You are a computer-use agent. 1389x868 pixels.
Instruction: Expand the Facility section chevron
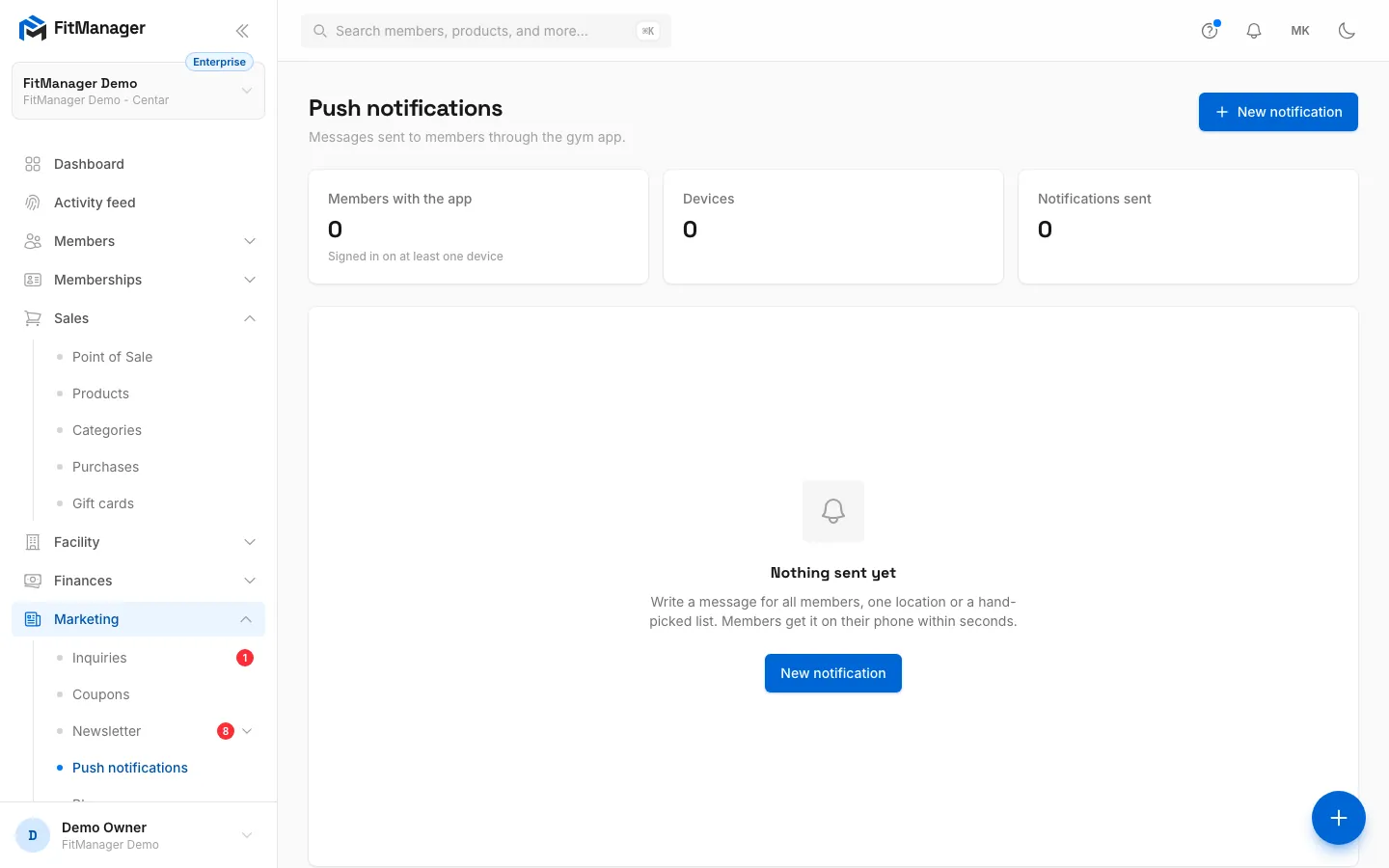pyautogui.click(x=250, y=542)
